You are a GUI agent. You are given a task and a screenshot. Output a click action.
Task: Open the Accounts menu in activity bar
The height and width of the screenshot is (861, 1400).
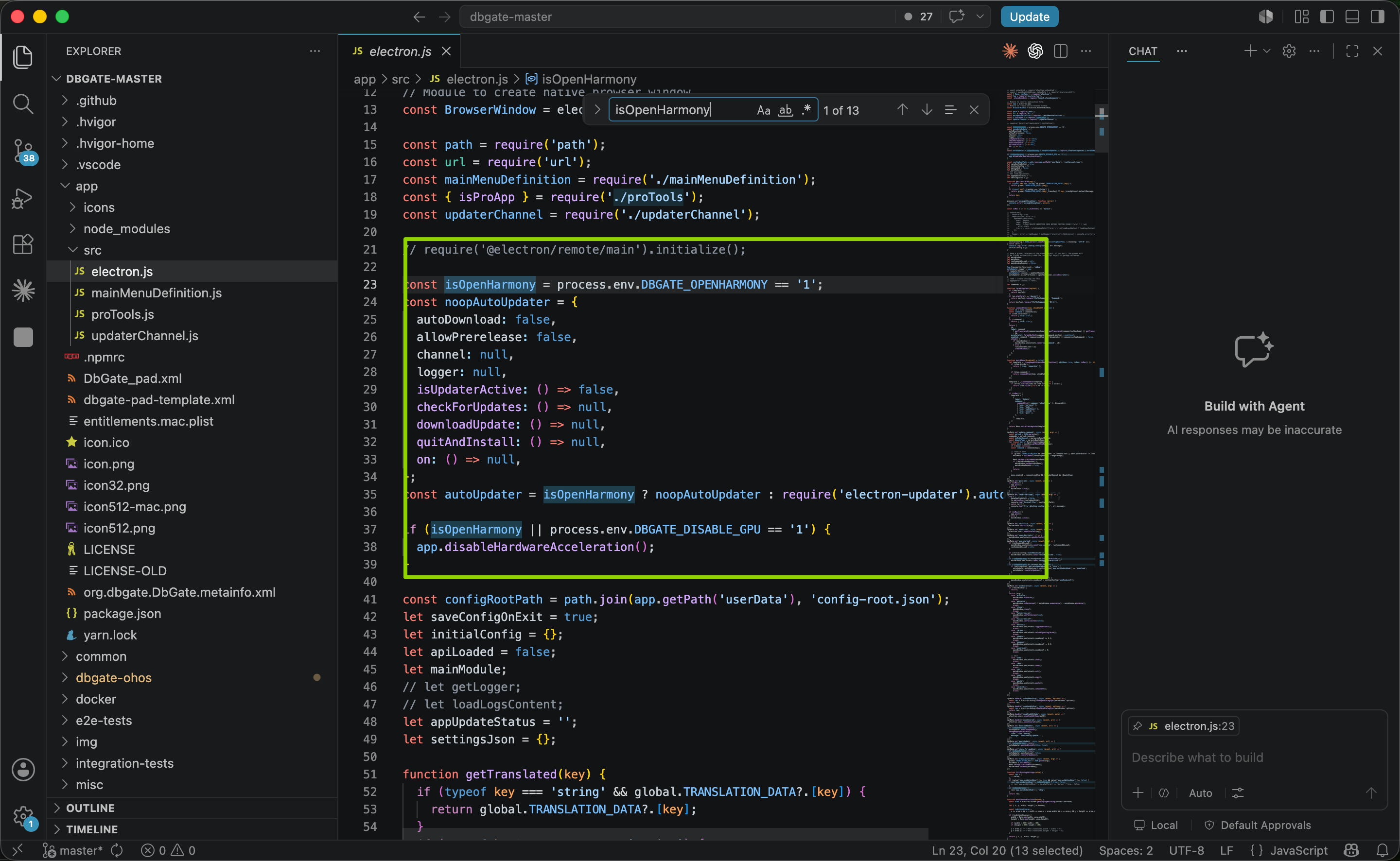click(23, 770)
